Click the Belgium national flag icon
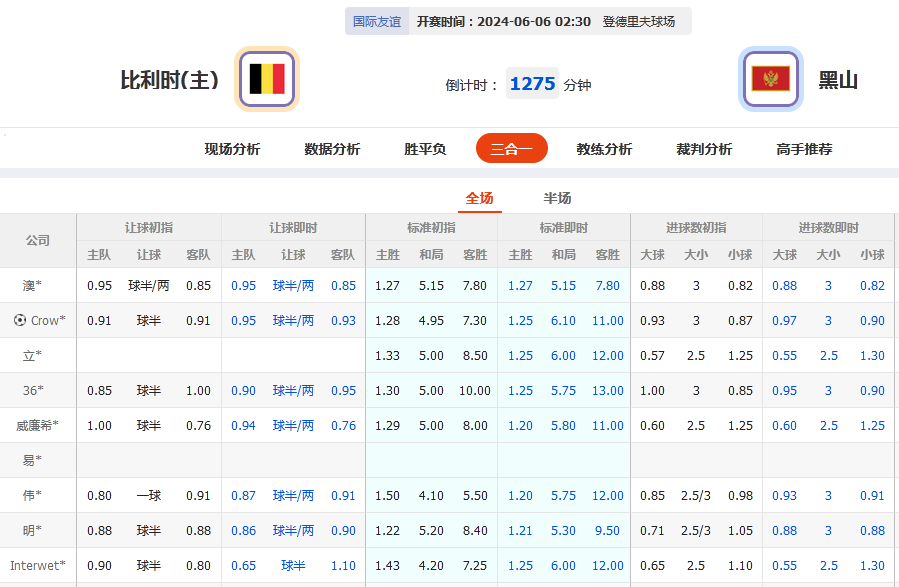The width and height of the screenshot is (899, 587). pos(266,80)
